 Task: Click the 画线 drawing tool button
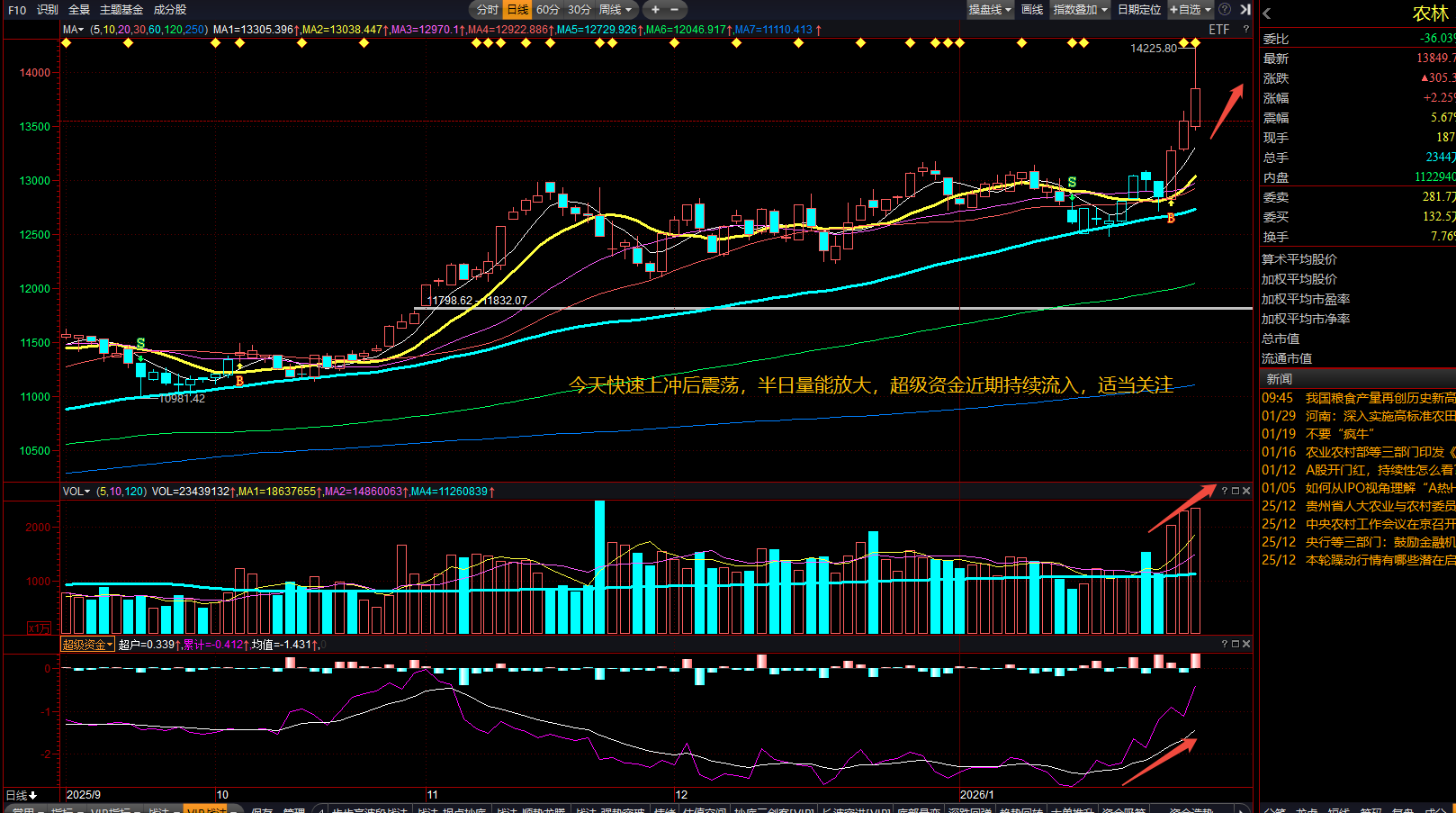pos(1032,10)
